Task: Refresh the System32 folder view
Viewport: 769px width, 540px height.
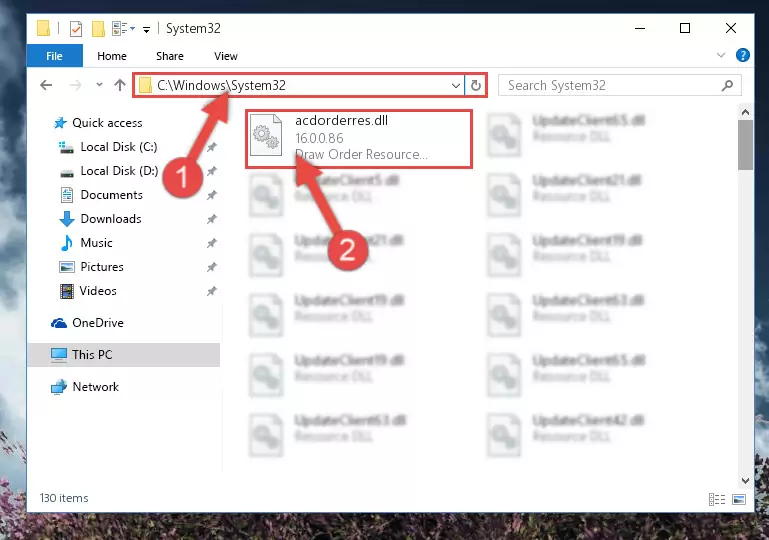Action: tap(476, 86)
